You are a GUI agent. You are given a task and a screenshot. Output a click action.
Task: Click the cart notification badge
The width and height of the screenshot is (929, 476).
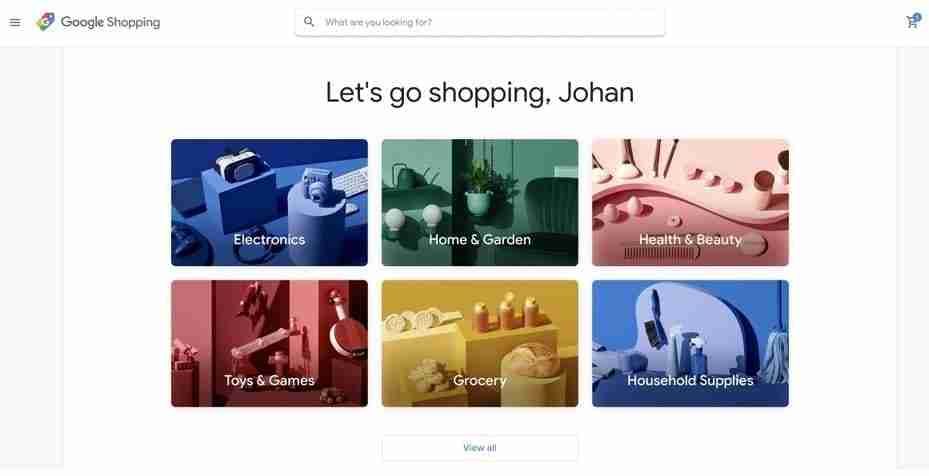(x=917, y=18)
